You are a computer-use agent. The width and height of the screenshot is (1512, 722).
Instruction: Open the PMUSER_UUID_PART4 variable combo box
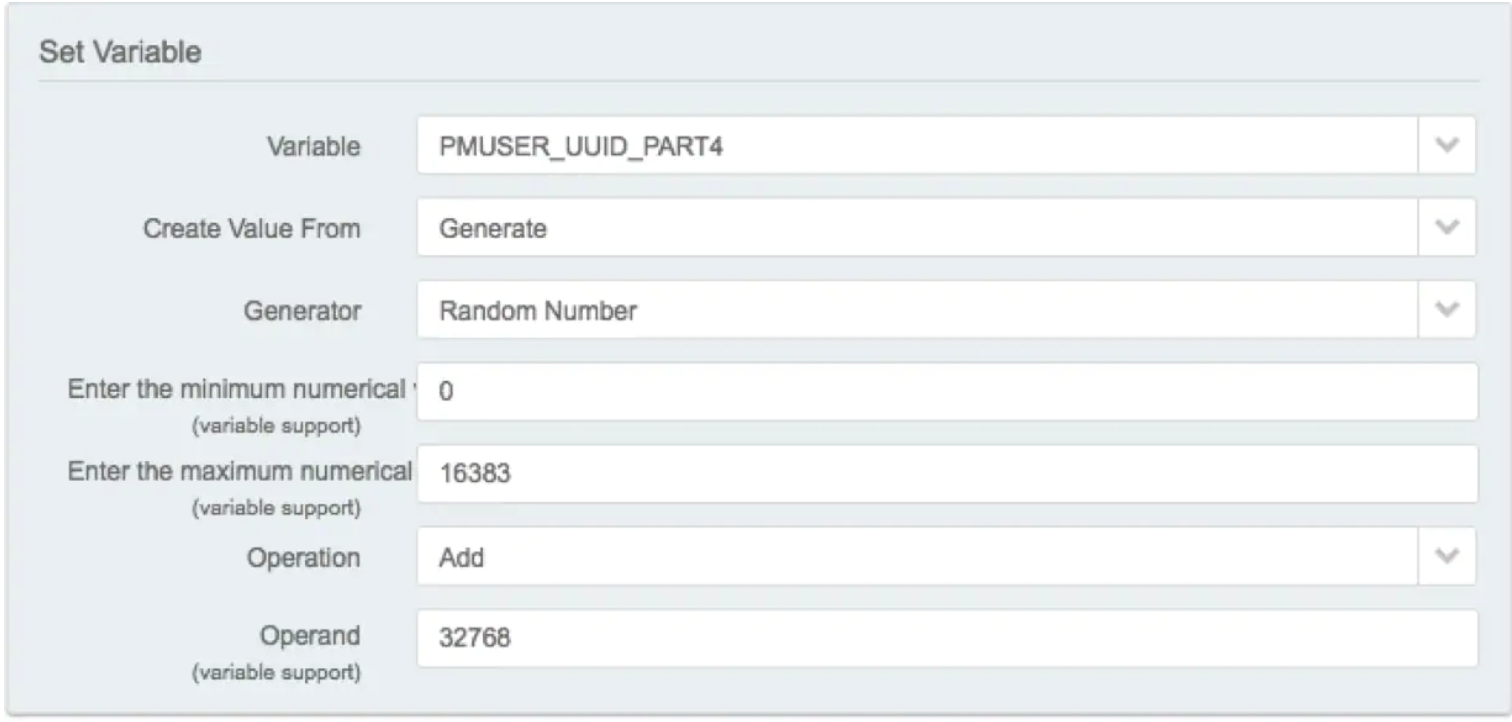pyautogui.click(x=946, y=146)
